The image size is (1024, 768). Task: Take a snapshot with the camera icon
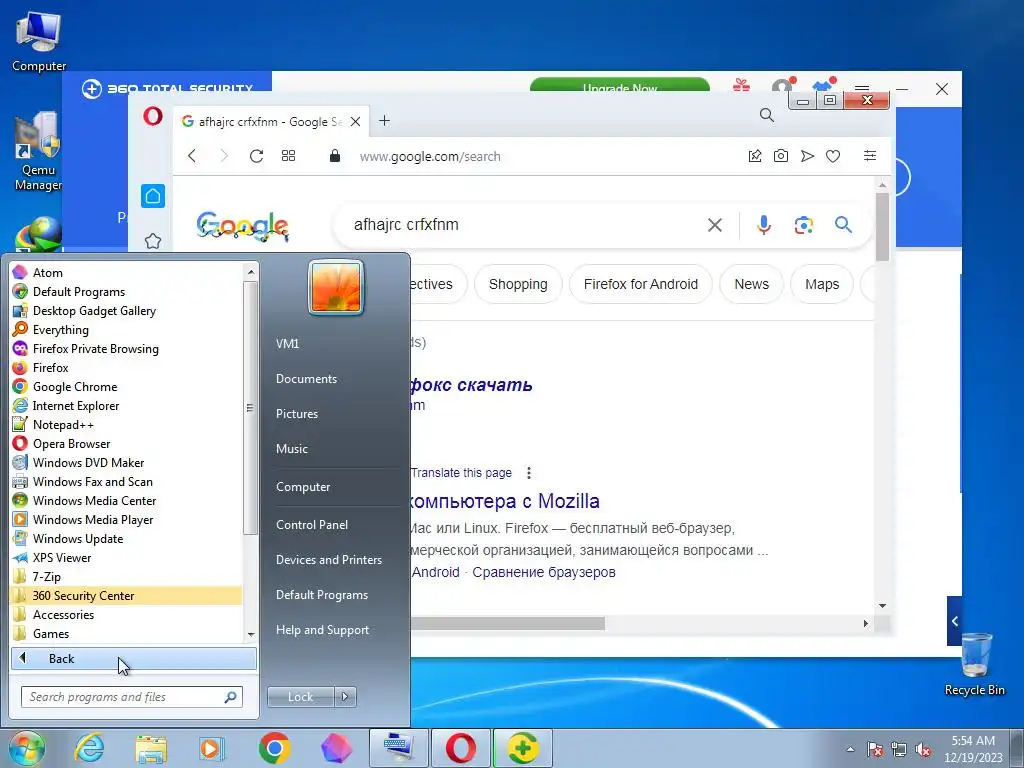pyautogui.click(x=780, y=156)
